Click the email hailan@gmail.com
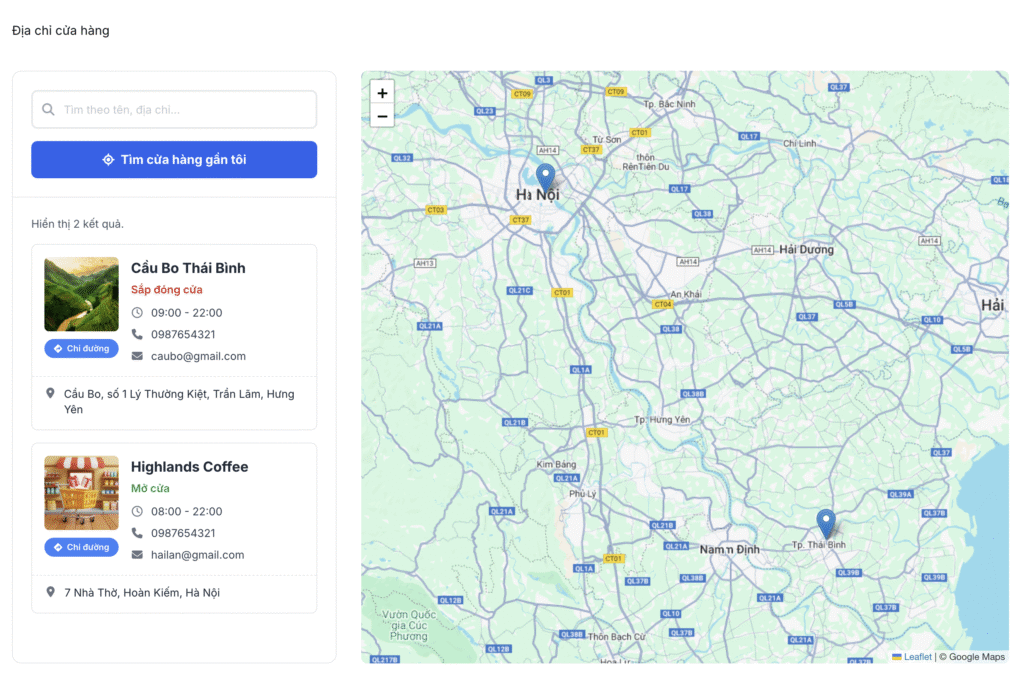This screenshot has height=675, width=1024. click(x=197, y=555)
